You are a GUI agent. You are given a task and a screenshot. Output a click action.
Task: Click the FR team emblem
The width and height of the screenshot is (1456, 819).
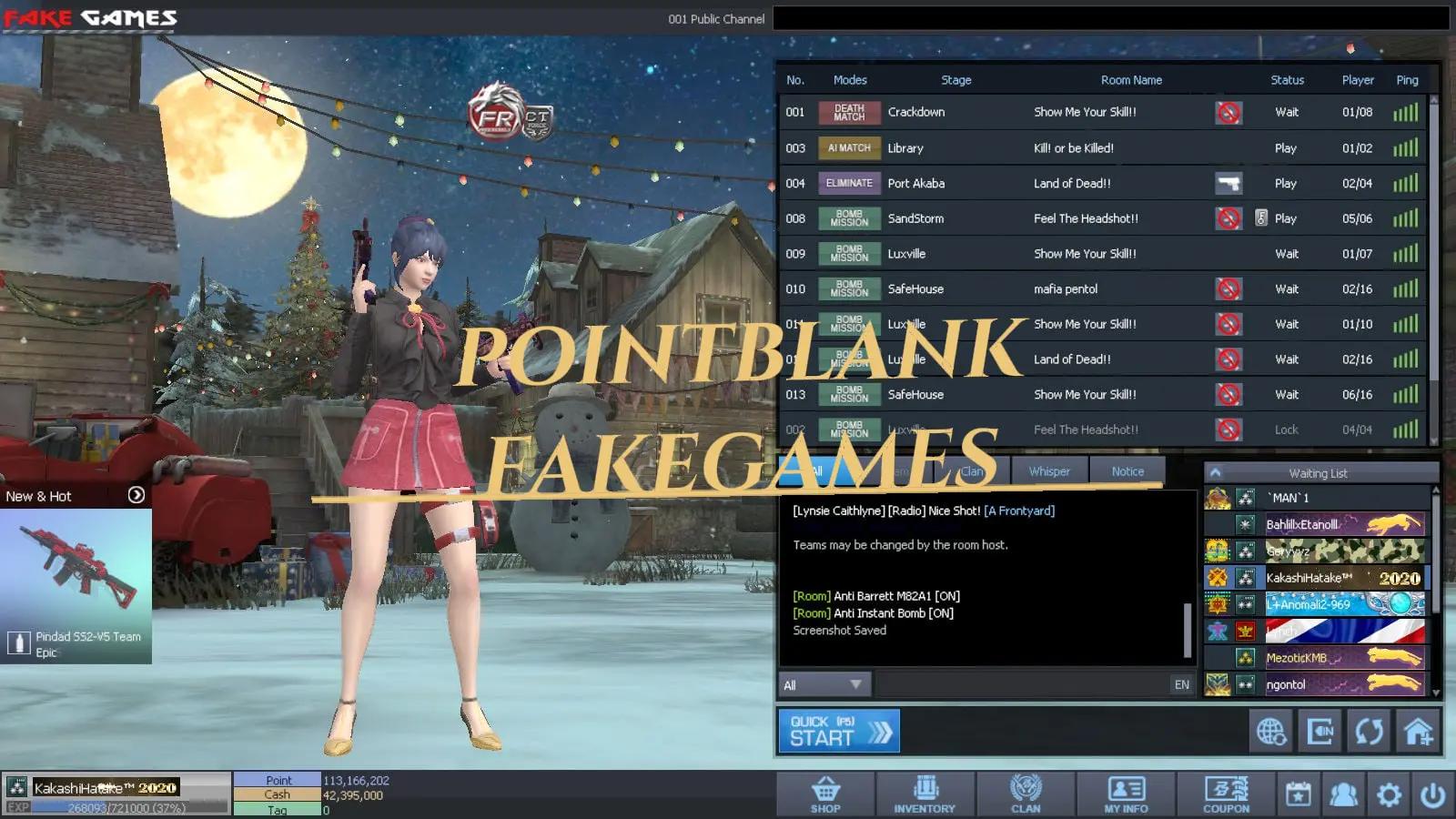[496, 115]
